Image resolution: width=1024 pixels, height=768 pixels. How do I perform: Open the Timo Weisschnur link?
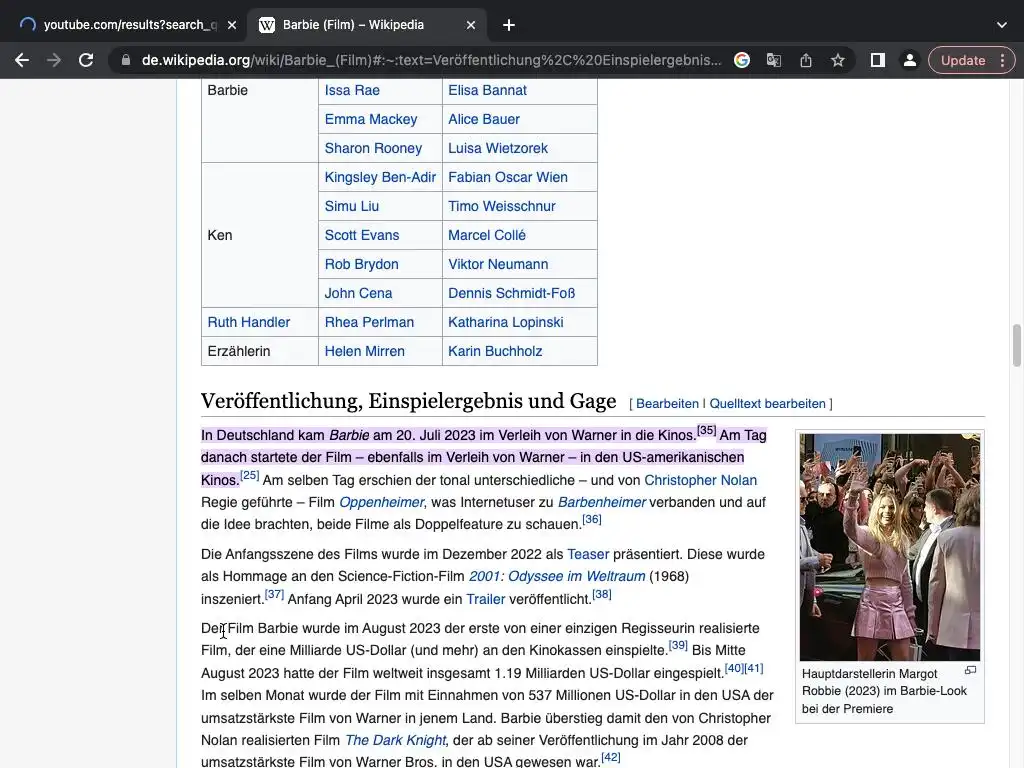tap(502, 206)
